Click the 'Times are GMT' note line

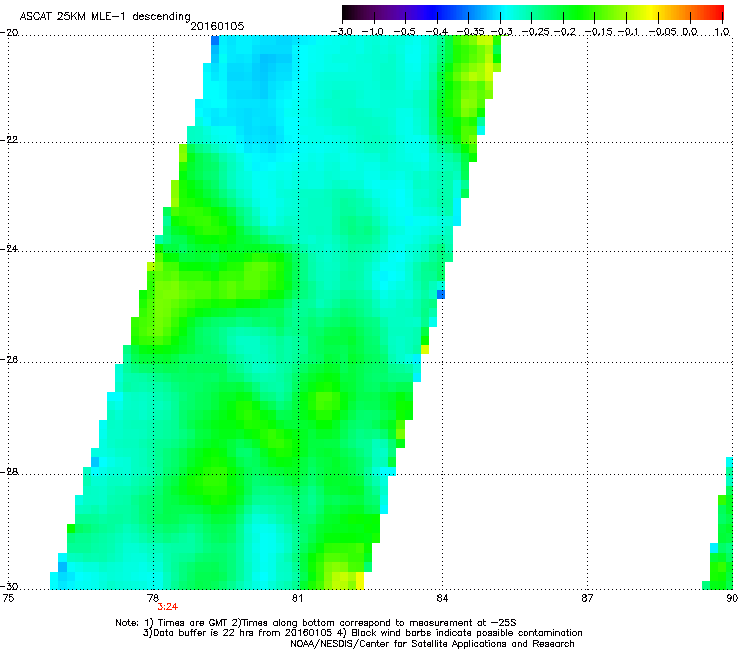pyautogui.click(x=316, y=623)
